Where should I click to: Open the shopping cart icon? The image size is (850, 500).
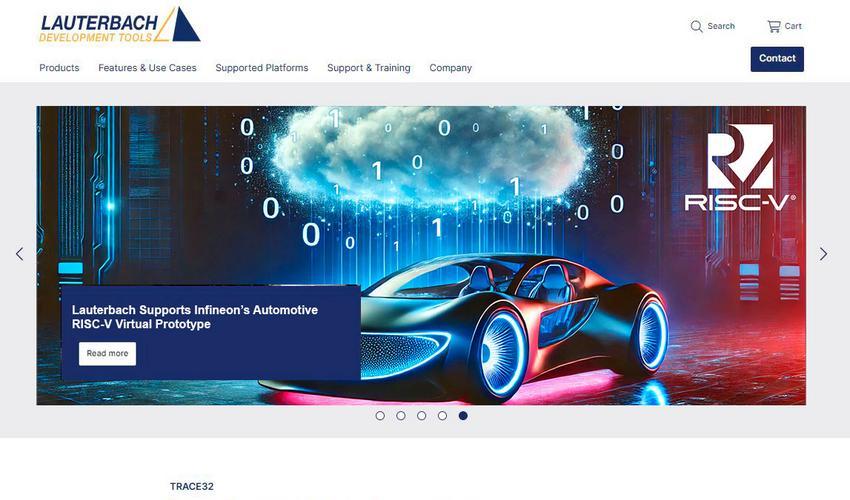774,26
